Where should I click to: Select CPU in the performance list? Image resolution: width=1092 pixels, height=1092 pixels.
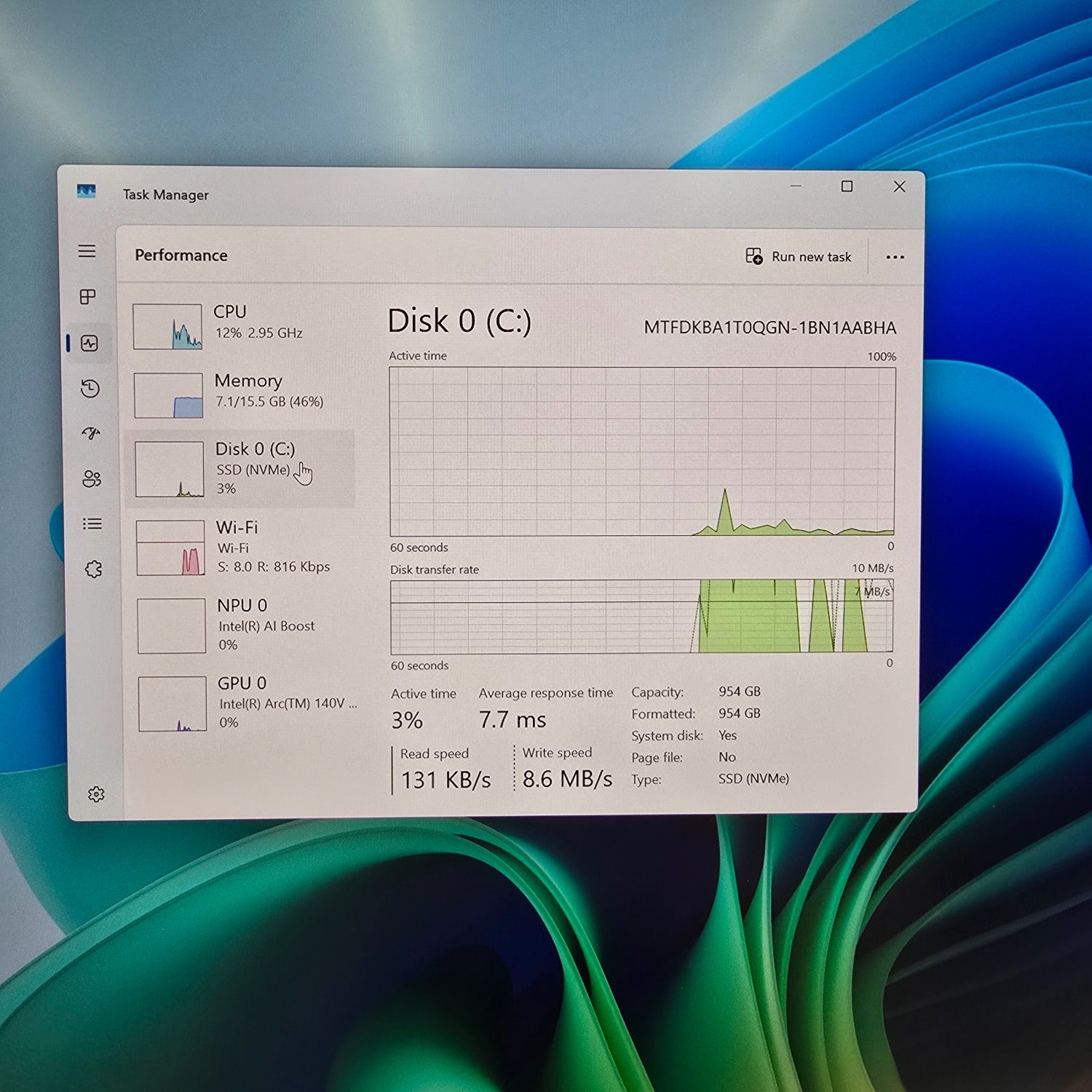[x=240, y=325]
